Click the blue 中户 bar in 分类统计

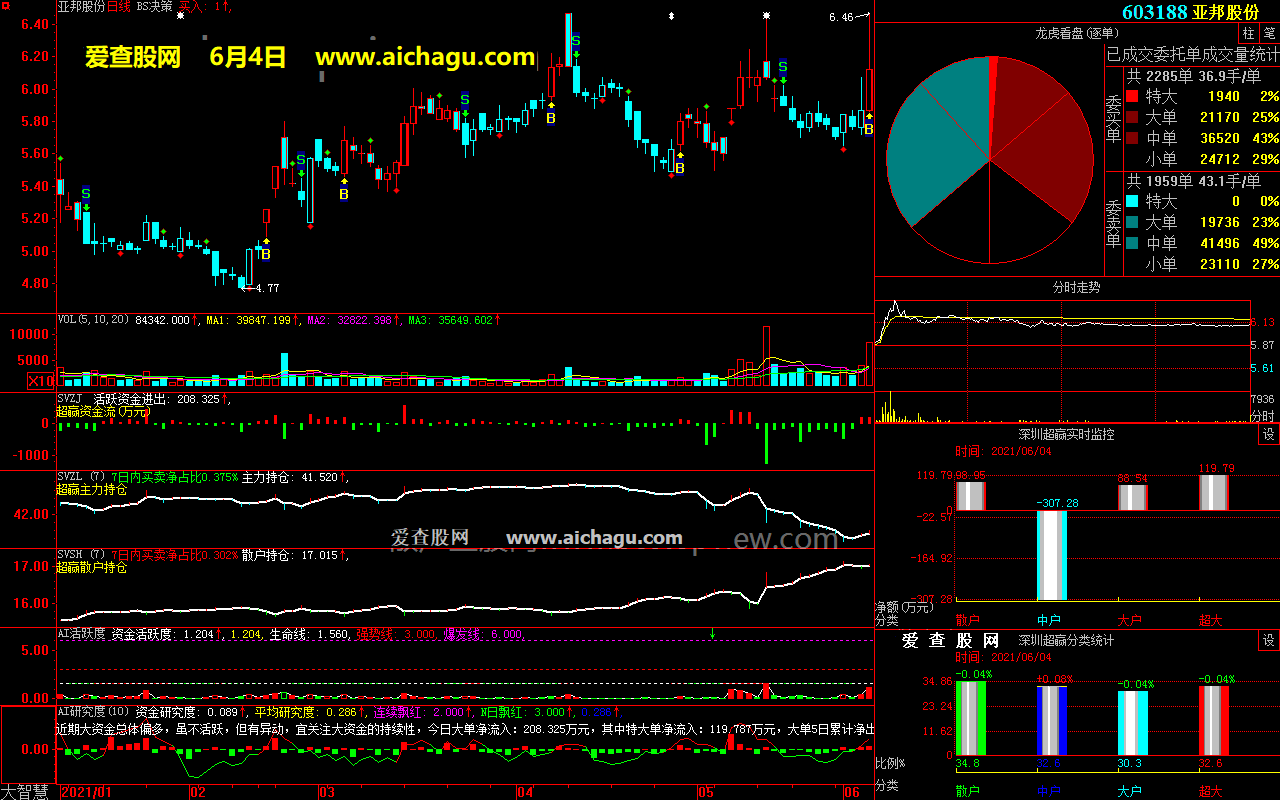click(x=1051, y=721)
